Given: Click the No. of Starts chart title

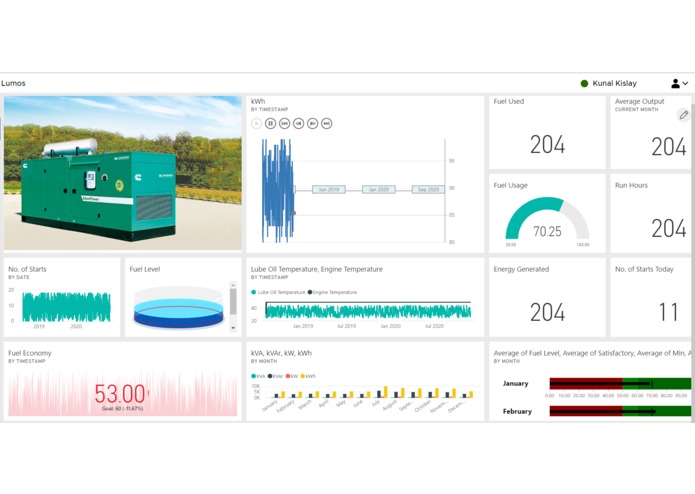Looking at the screenshot, I should tap(27, 269).
